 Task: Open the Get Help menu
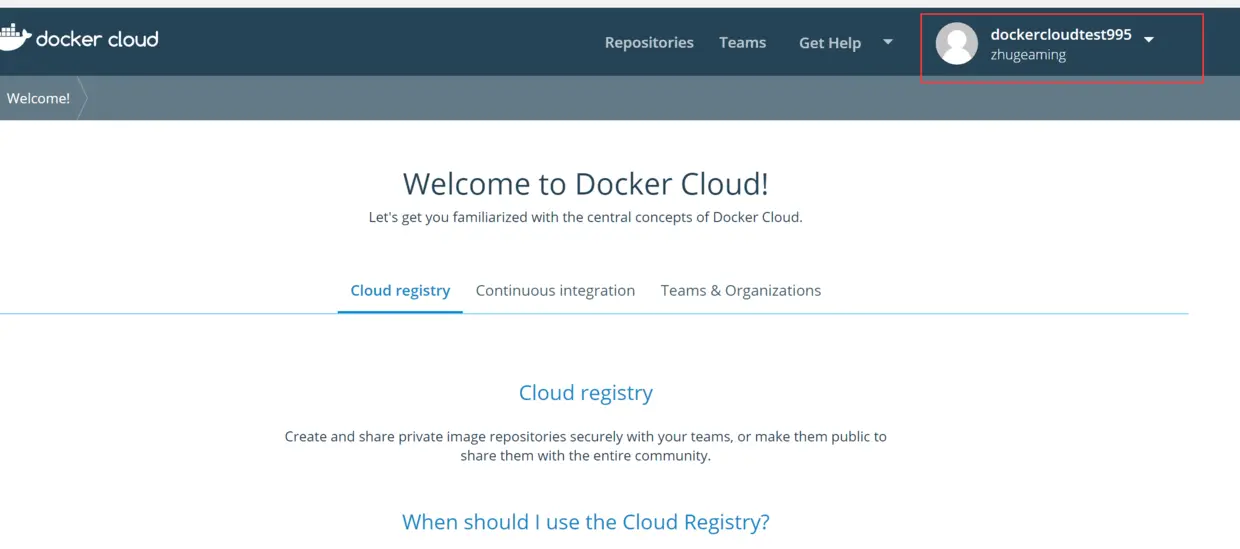point(830,43)
